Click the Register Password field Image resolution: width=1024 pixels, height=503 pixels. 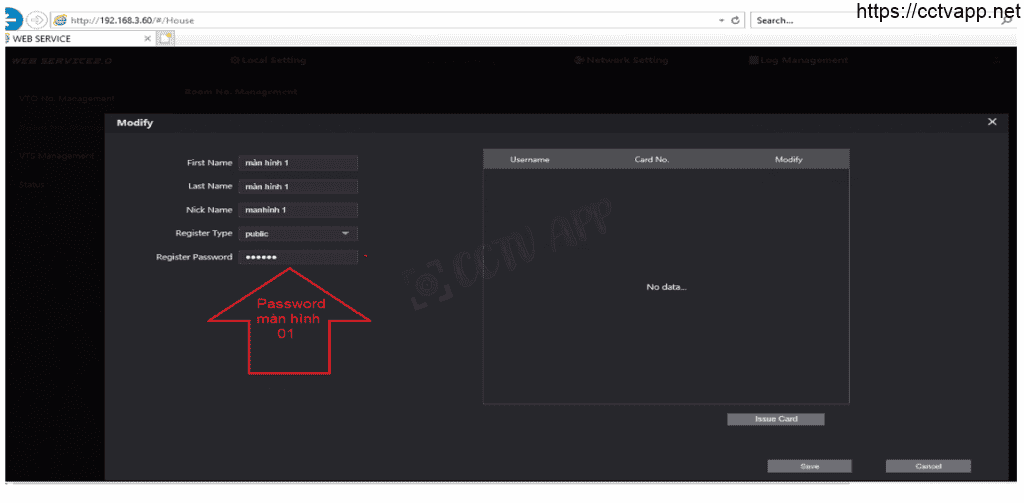point(297,257)
